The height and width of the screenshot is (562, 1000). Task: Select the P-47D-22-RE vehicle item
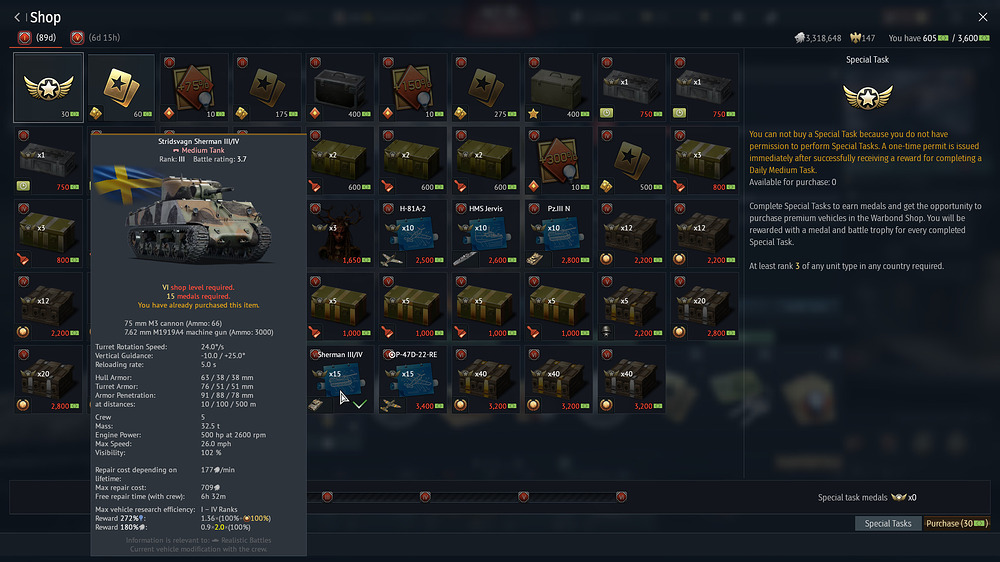point(412,378)
